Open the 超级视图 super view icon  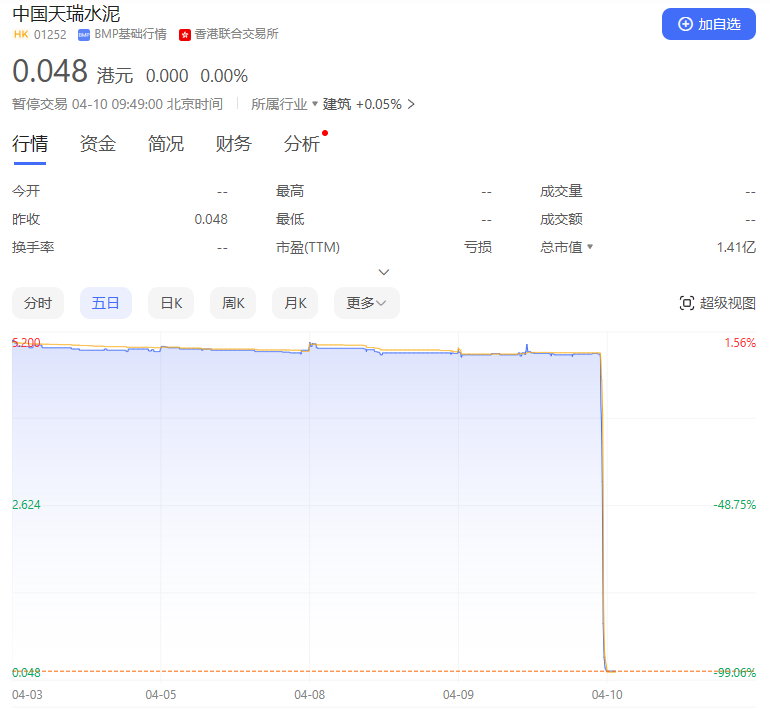click(687, 303)
